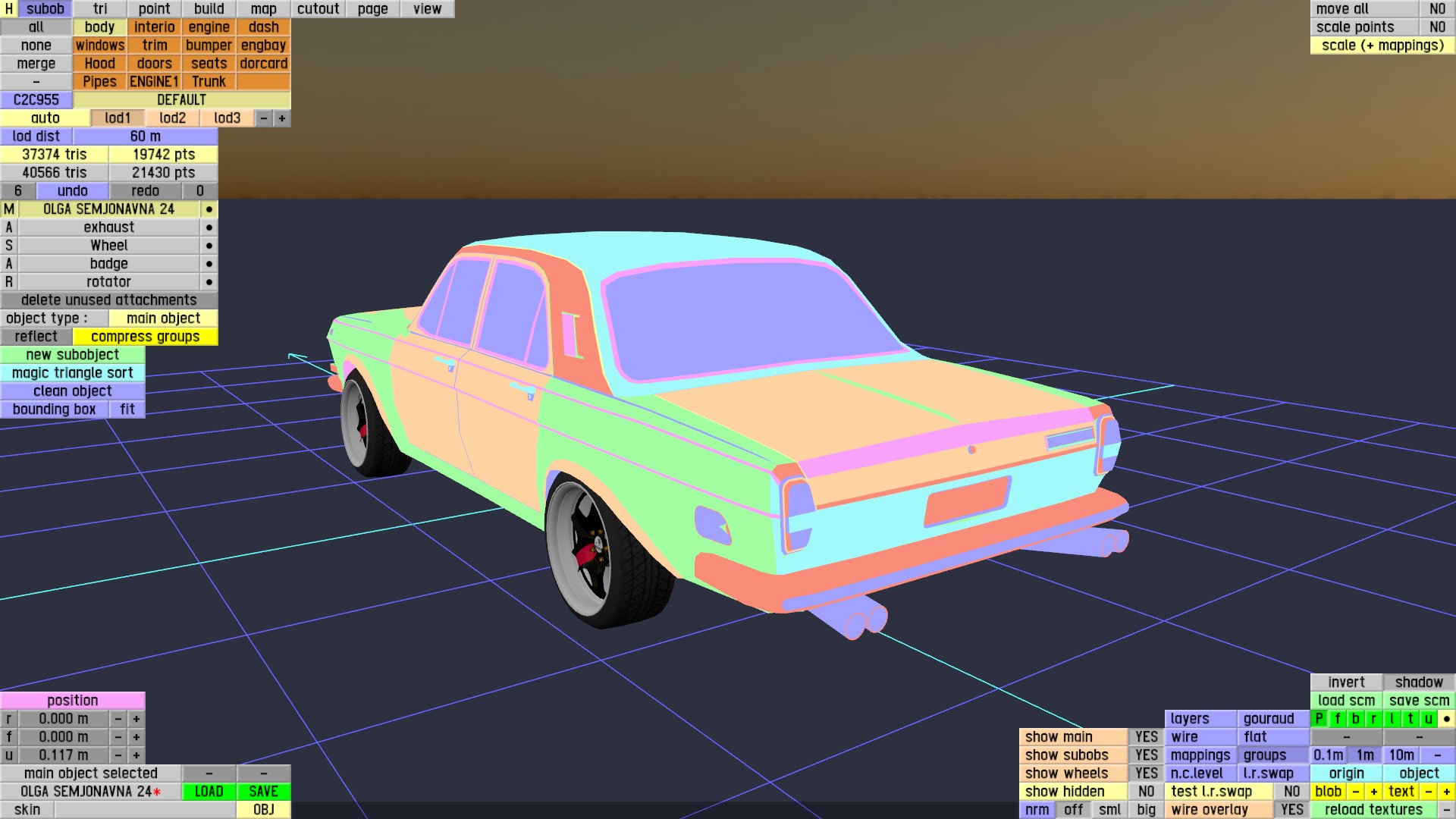The image size is (1456, 819).
Task: Toggle show wheels YES setting
Action: point(1146,773)
